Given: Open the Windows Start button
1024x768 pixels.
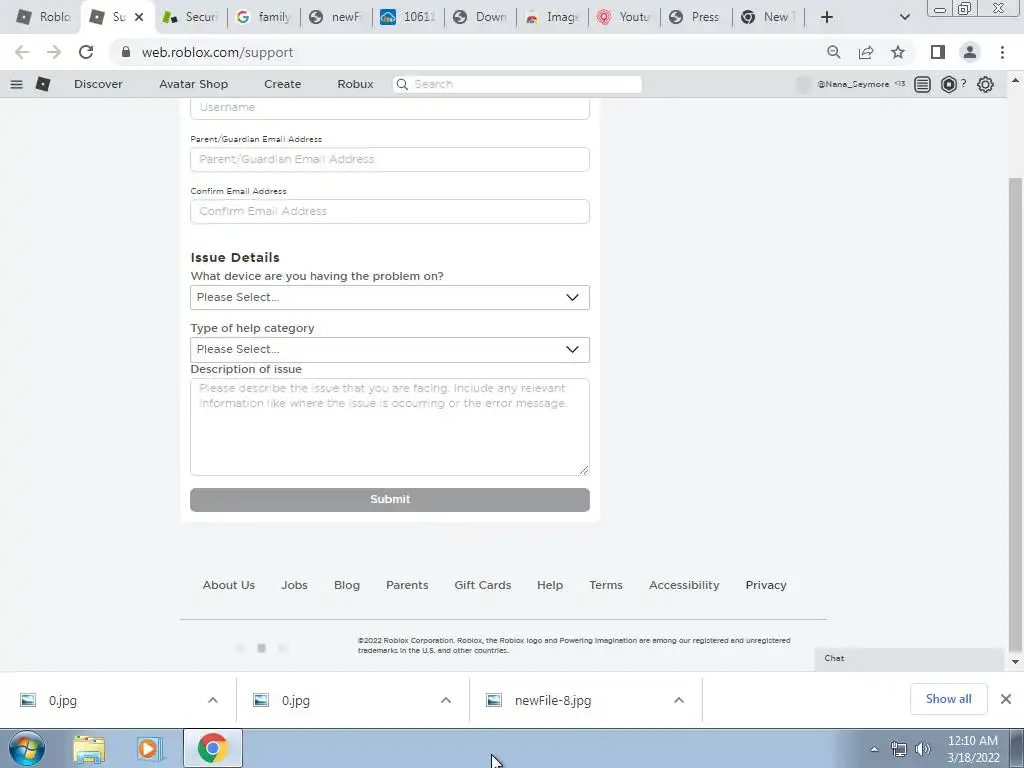Looking at the screenshot, I should click(27, 748).
